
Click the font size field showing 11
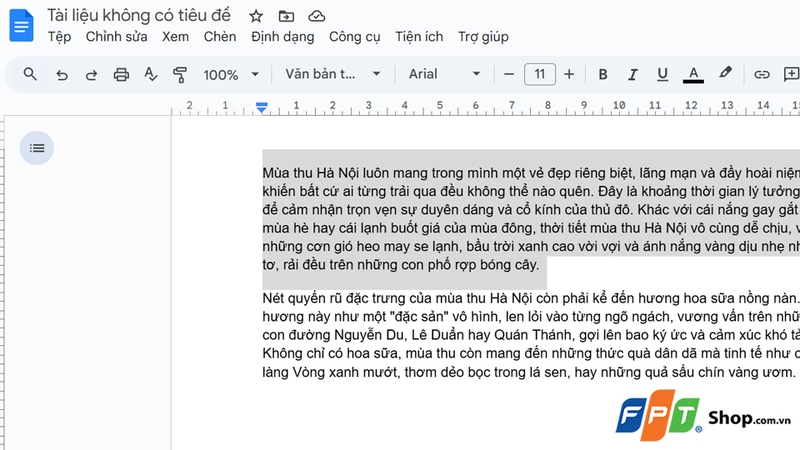[540, 74]
